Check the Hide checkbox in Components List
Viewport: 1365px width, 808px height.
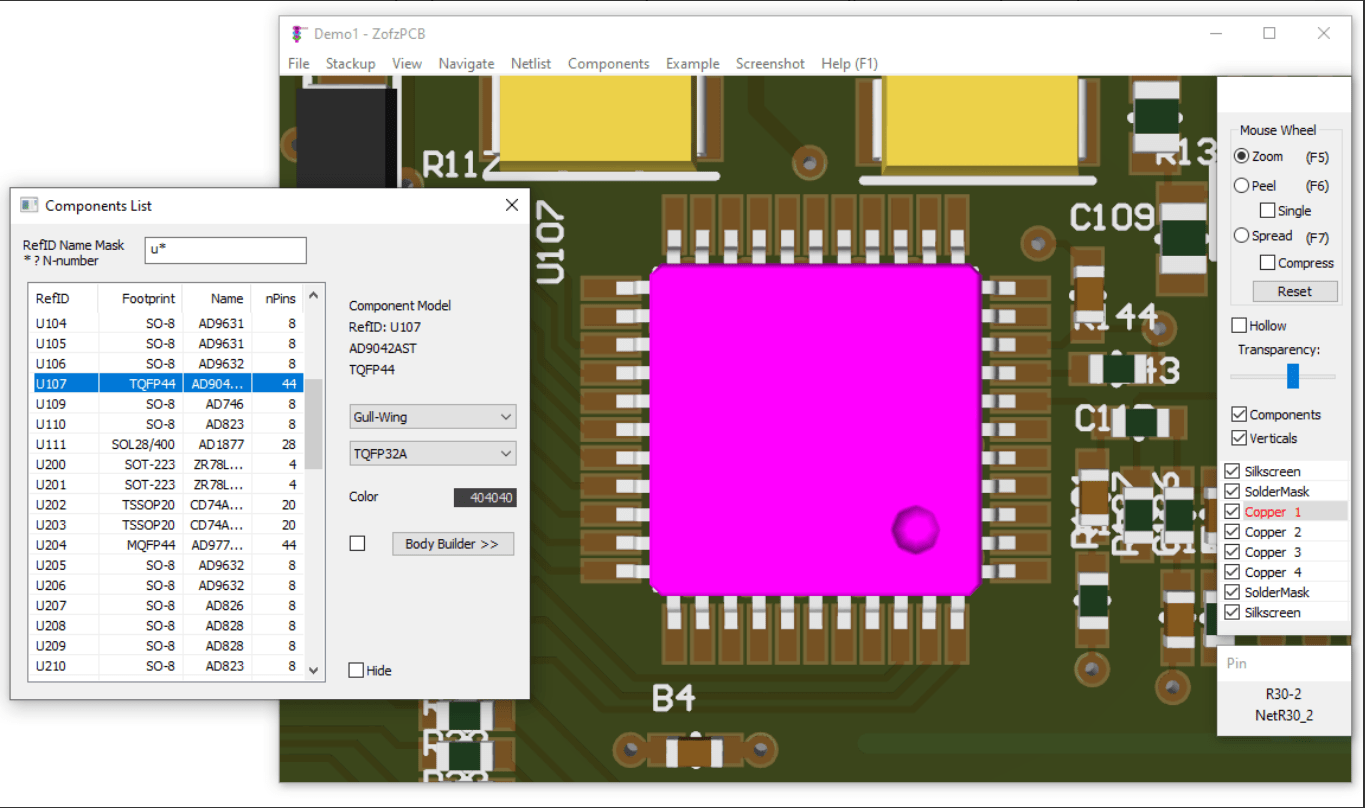point(356,670)
